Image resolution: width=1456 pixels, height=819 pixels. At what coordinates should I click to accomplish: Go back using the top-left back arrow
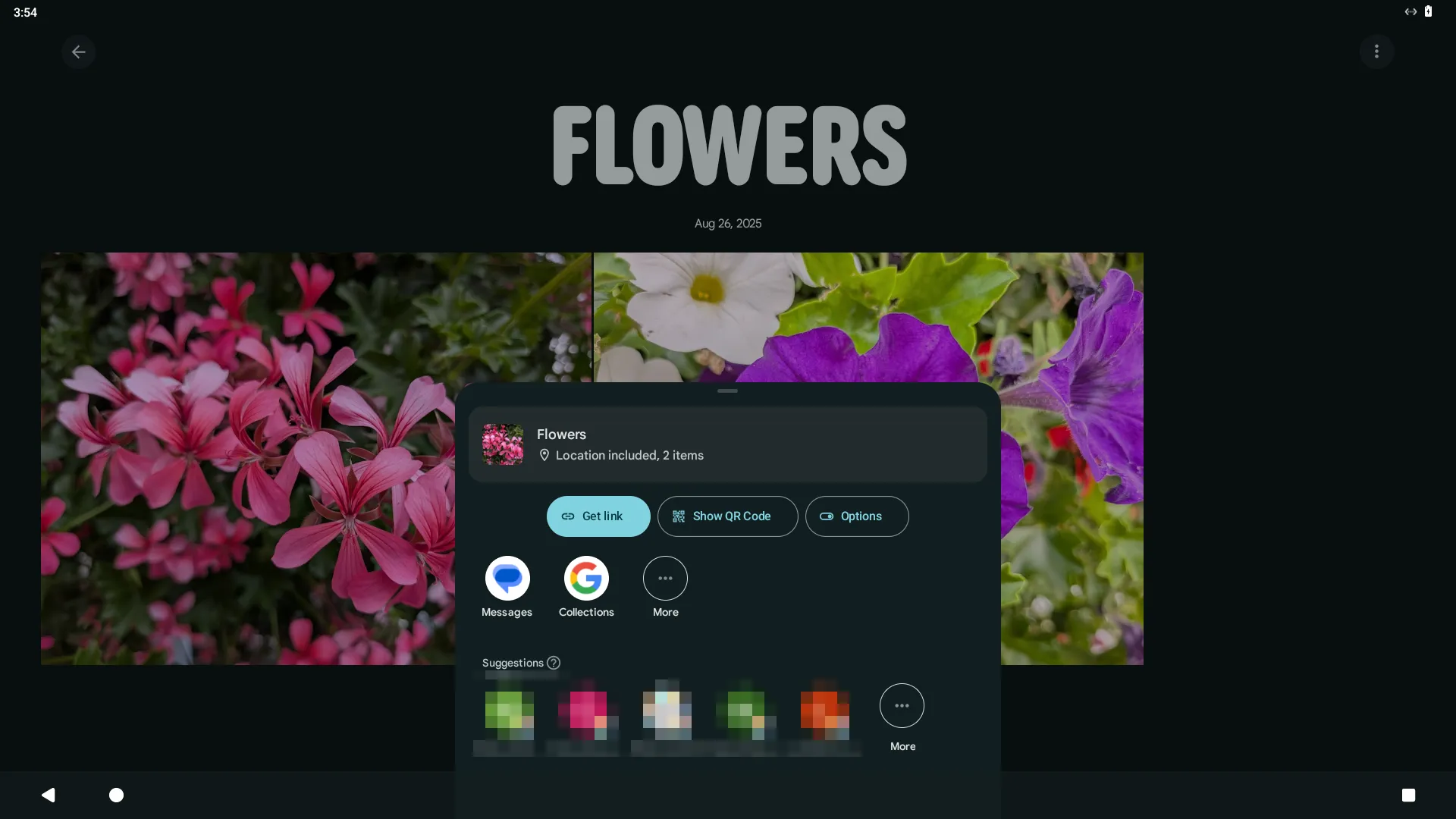pyautogui.click(x=79, y=52)
